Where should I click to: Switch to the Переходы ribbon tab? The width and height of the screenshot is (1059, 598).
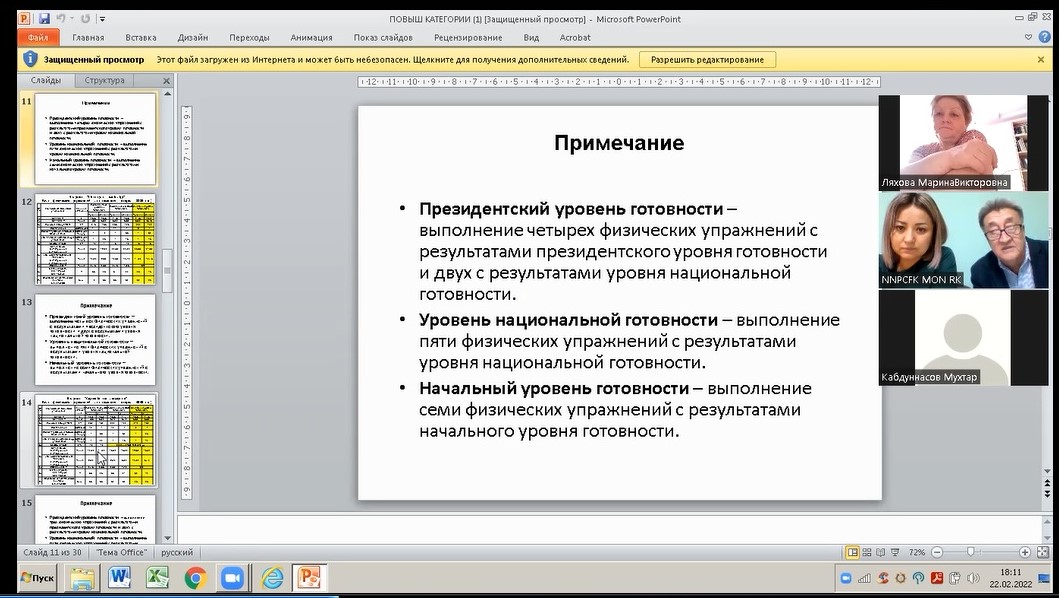point(249,37)
